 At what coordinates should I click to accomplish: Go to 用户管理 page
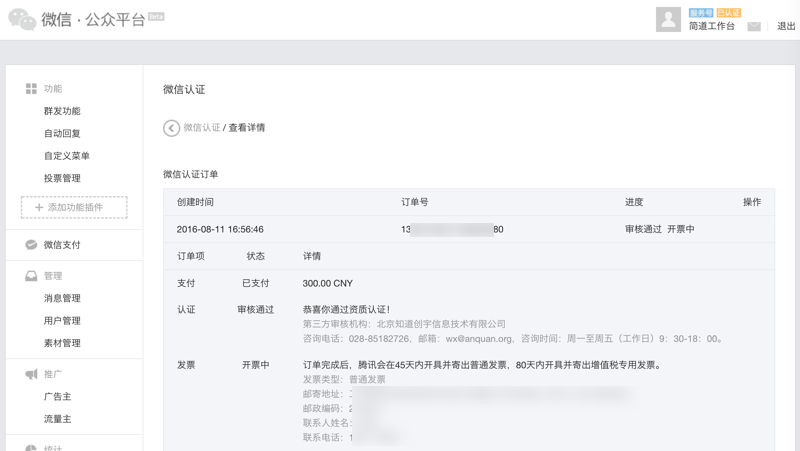tap(62, 321)
